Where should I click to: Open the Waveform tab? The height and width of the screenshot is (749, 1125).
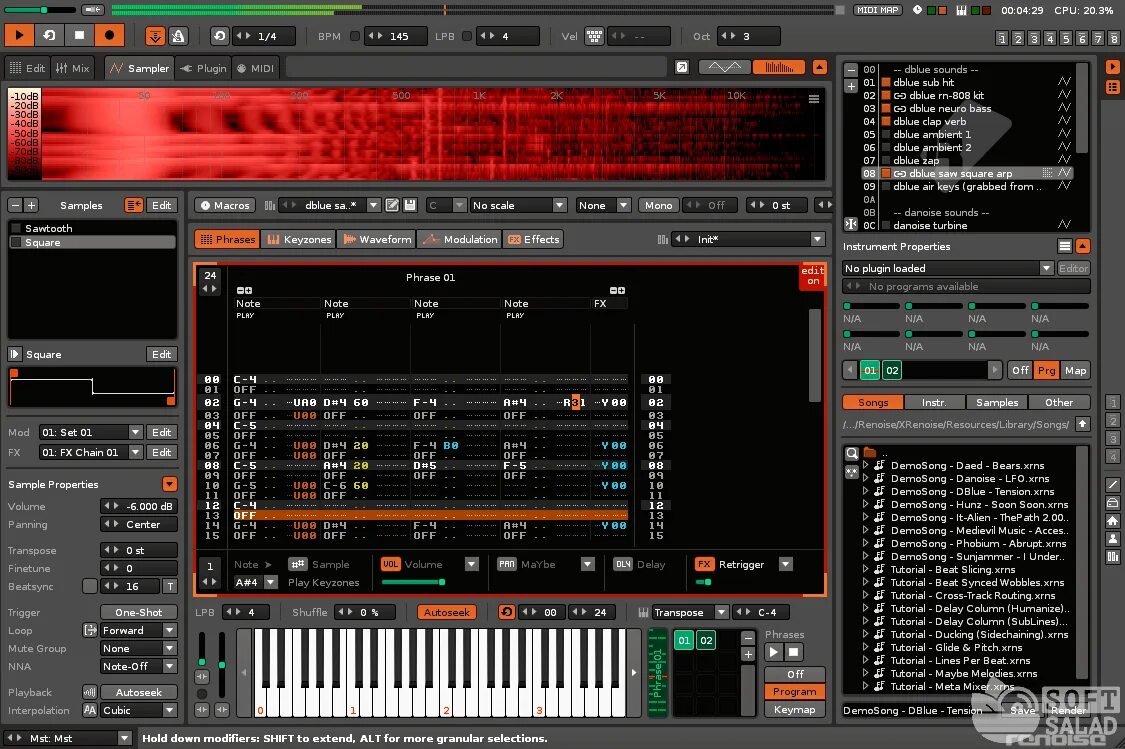coord(377,240)
